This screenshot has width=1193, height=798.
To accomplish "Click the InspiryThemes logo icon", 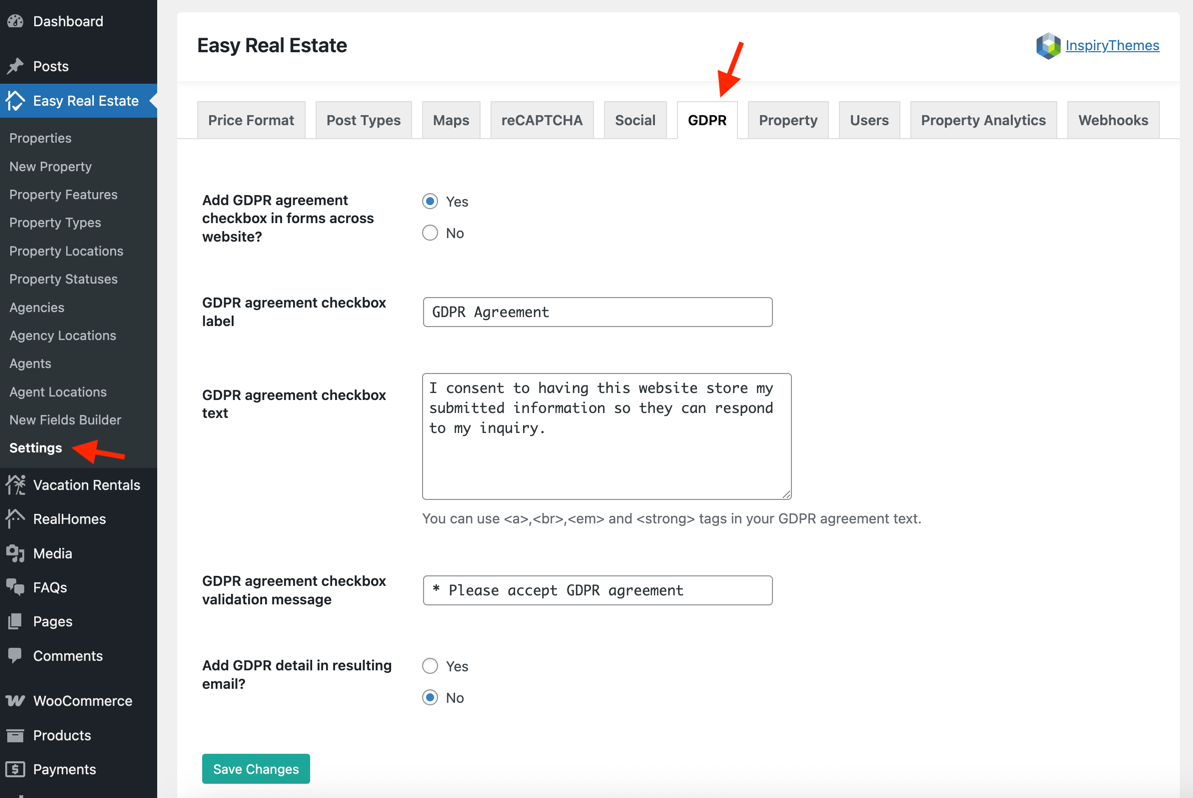I will click(1048, 46).
